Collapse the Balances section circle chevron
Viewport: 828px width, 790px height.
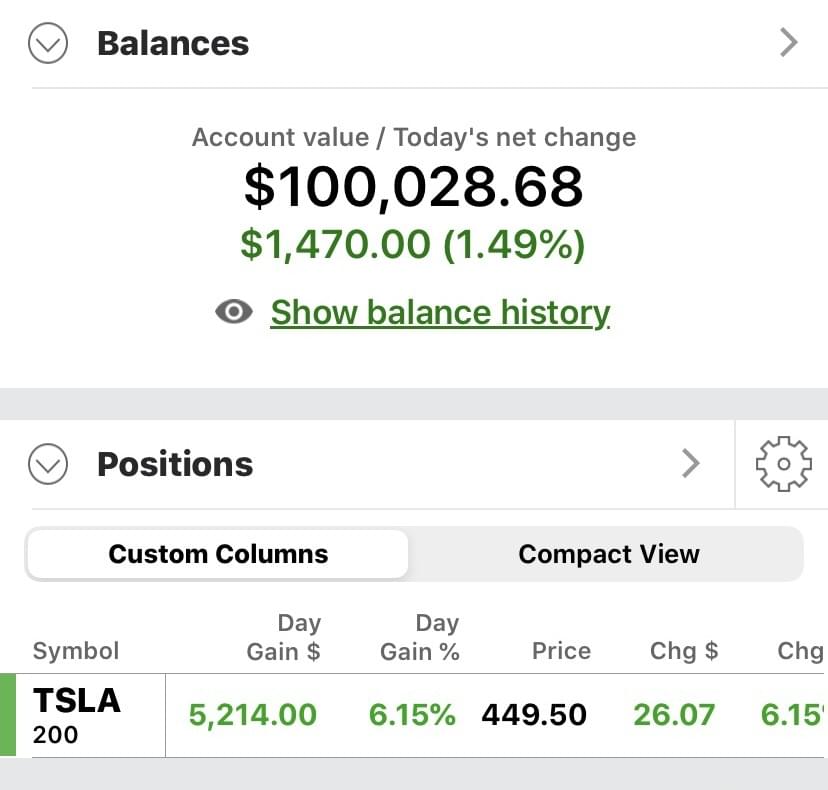(48, 44)
